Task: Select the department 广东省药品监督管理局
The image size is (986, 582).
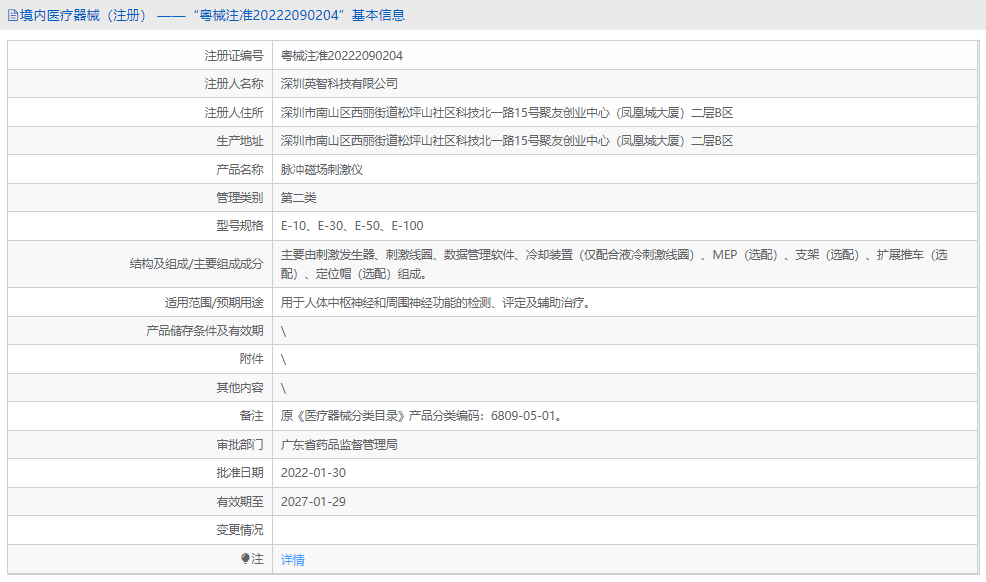Action: [x=339, y=445]
